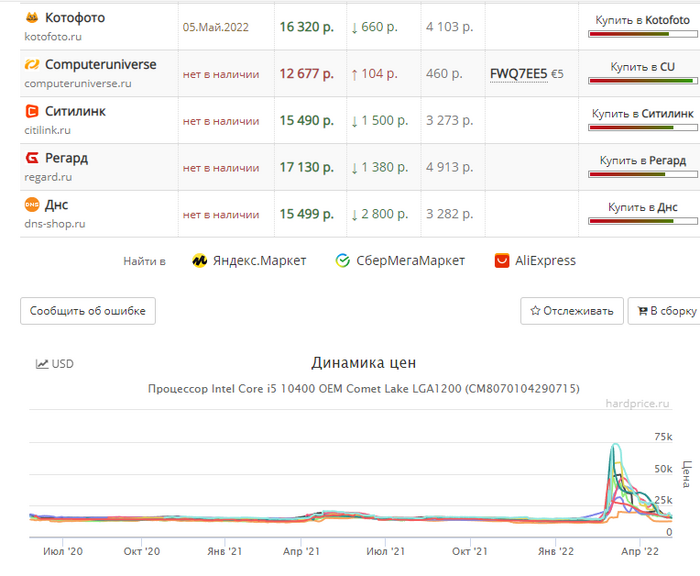Click kotofoto.ru domain text
The height and width of the screenshot is (576, 700).
[x=53, y=37]
